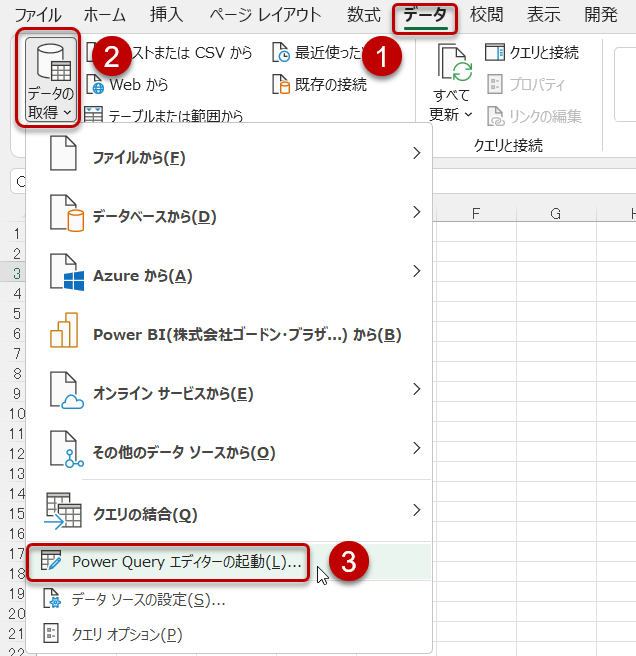Select the データ ribbon tab
The image size is (636, 656).
point(425,16)
